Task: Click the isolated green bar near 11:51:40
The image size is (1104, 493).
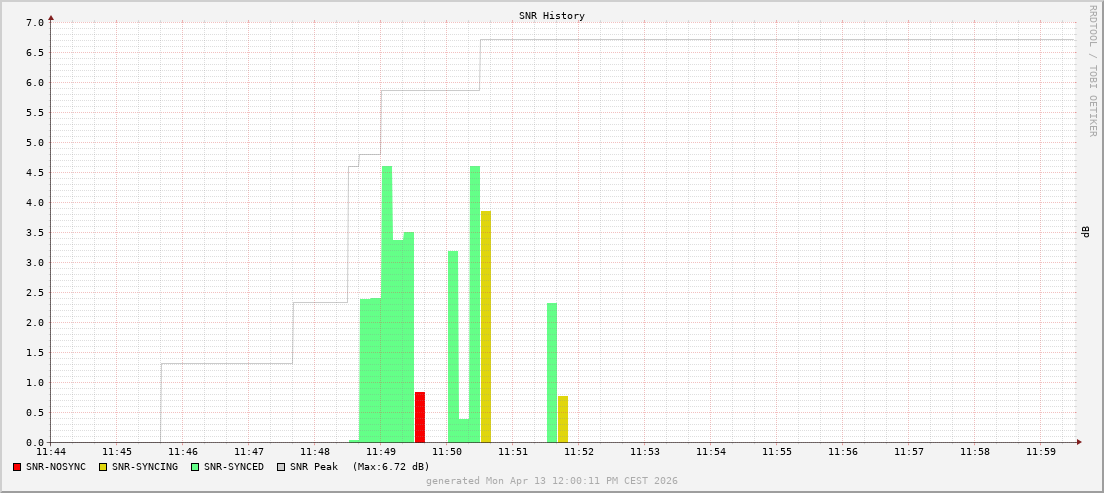Action: [552, 372]
